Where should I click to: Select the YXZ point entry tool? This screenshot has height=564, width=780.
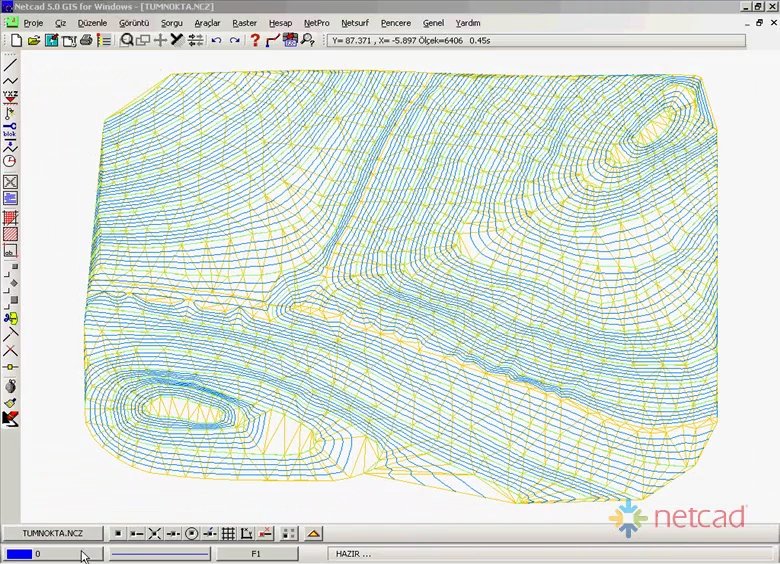tap(10, 97)
